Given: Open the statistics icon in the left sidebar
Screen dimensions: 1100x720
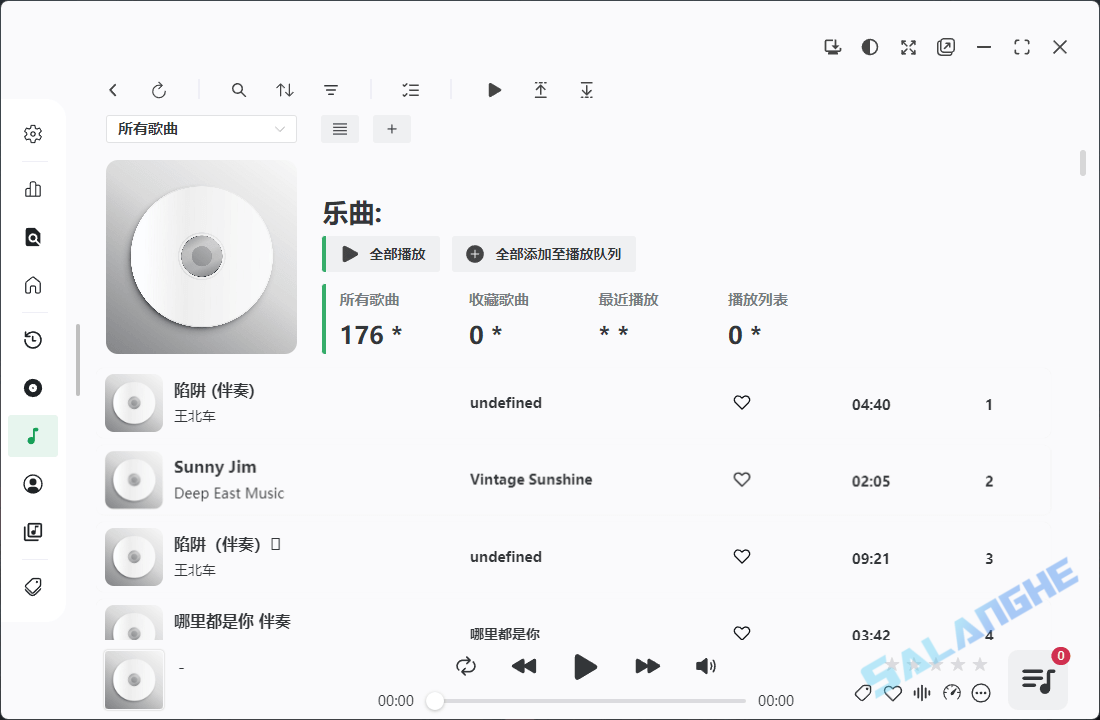Looking at the screenshot, I should 33,188.
